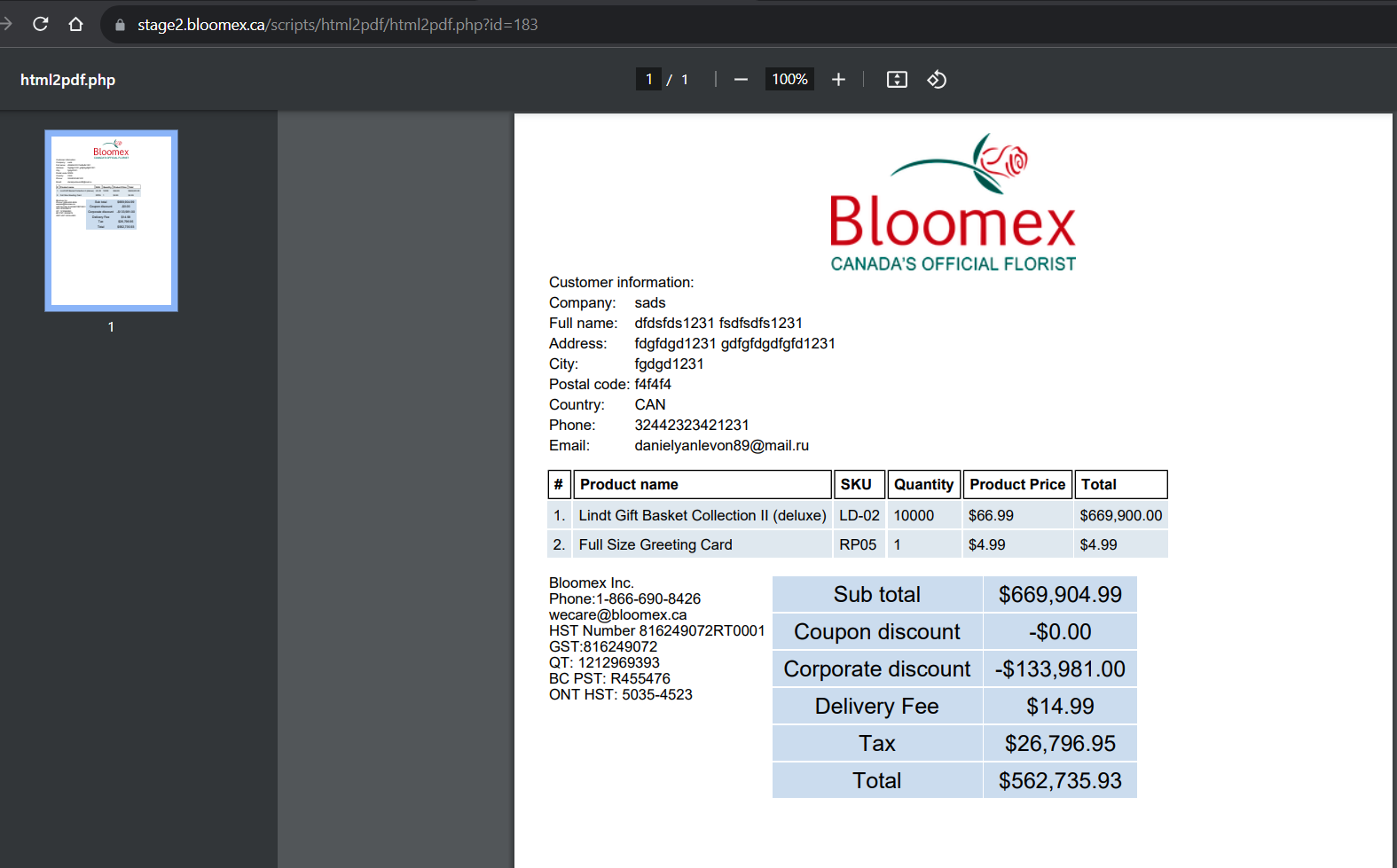Click the address bar URL

tap(337, 25)
